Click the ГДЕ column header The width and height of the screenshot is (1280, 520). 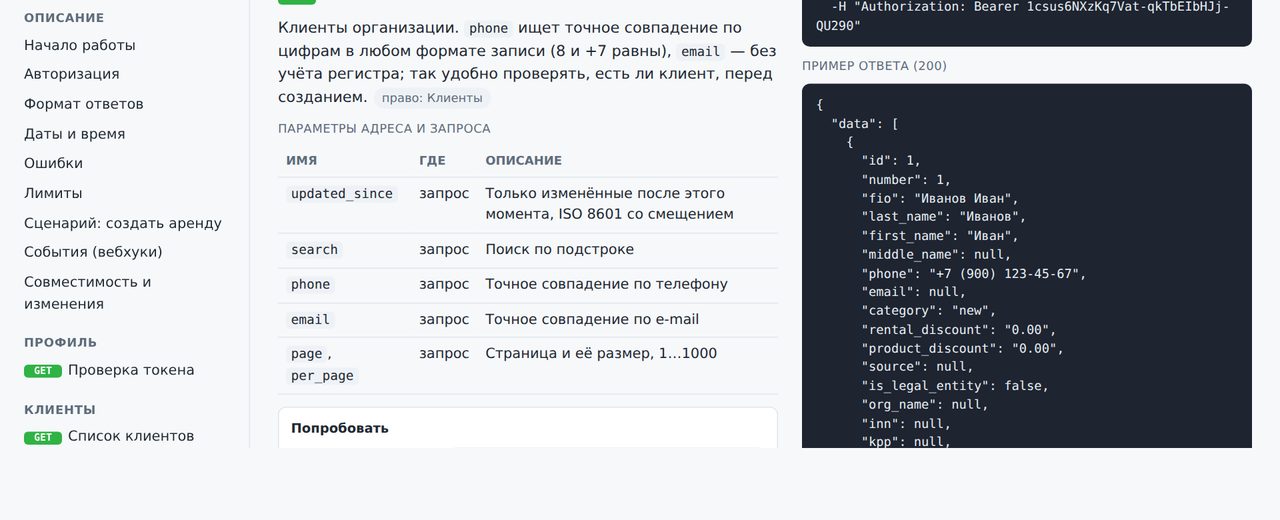coord(433,160)
